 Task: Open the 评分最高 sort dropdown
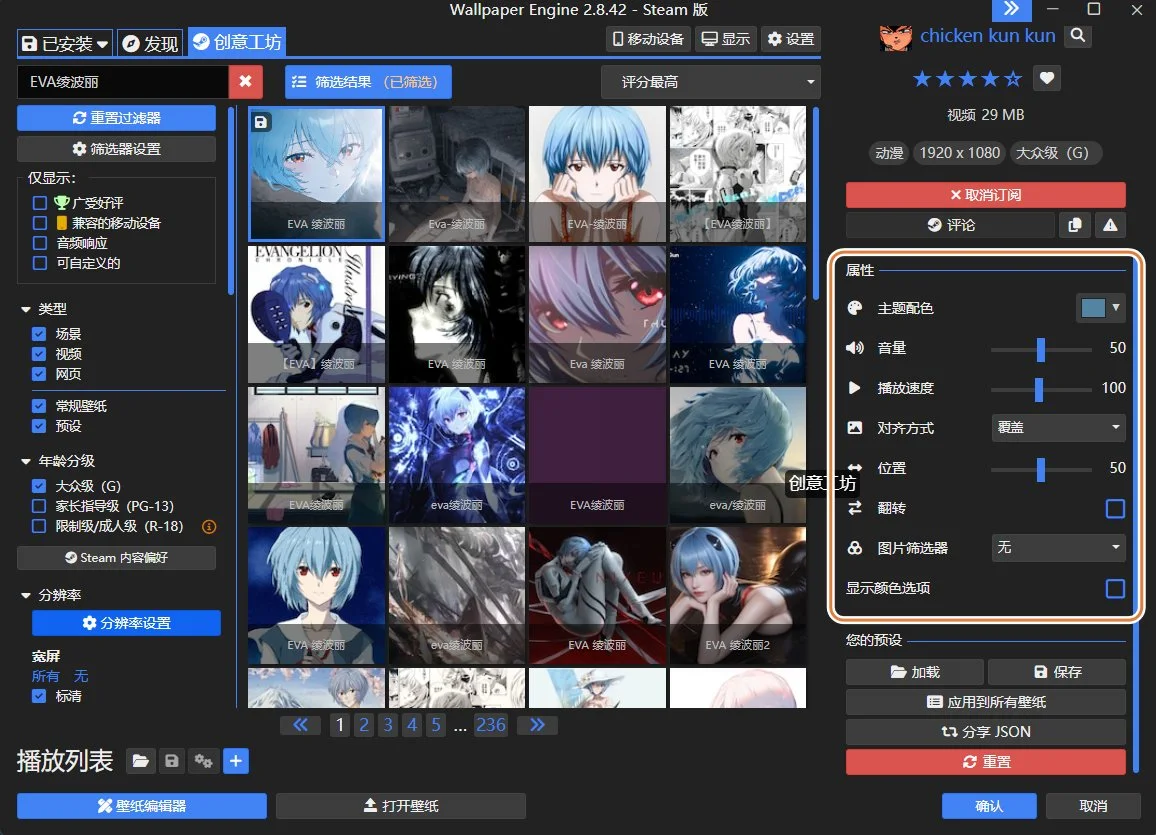(x=711, y=82)
